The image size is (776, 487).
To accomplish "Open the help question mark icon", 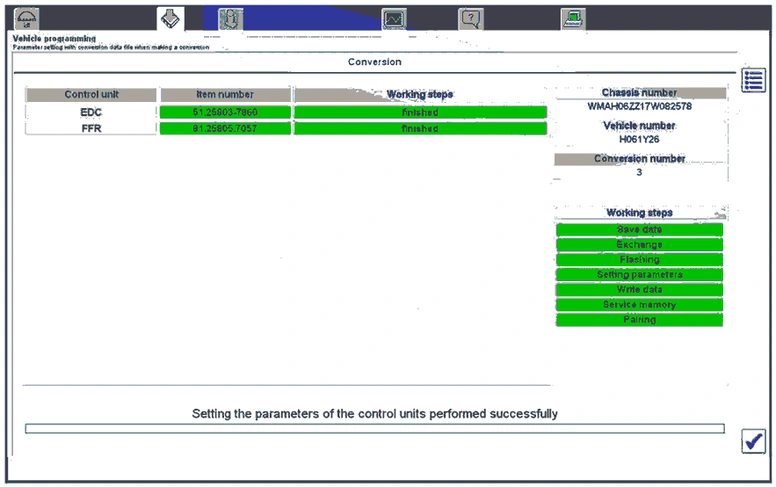I will [x=471, y=18].
